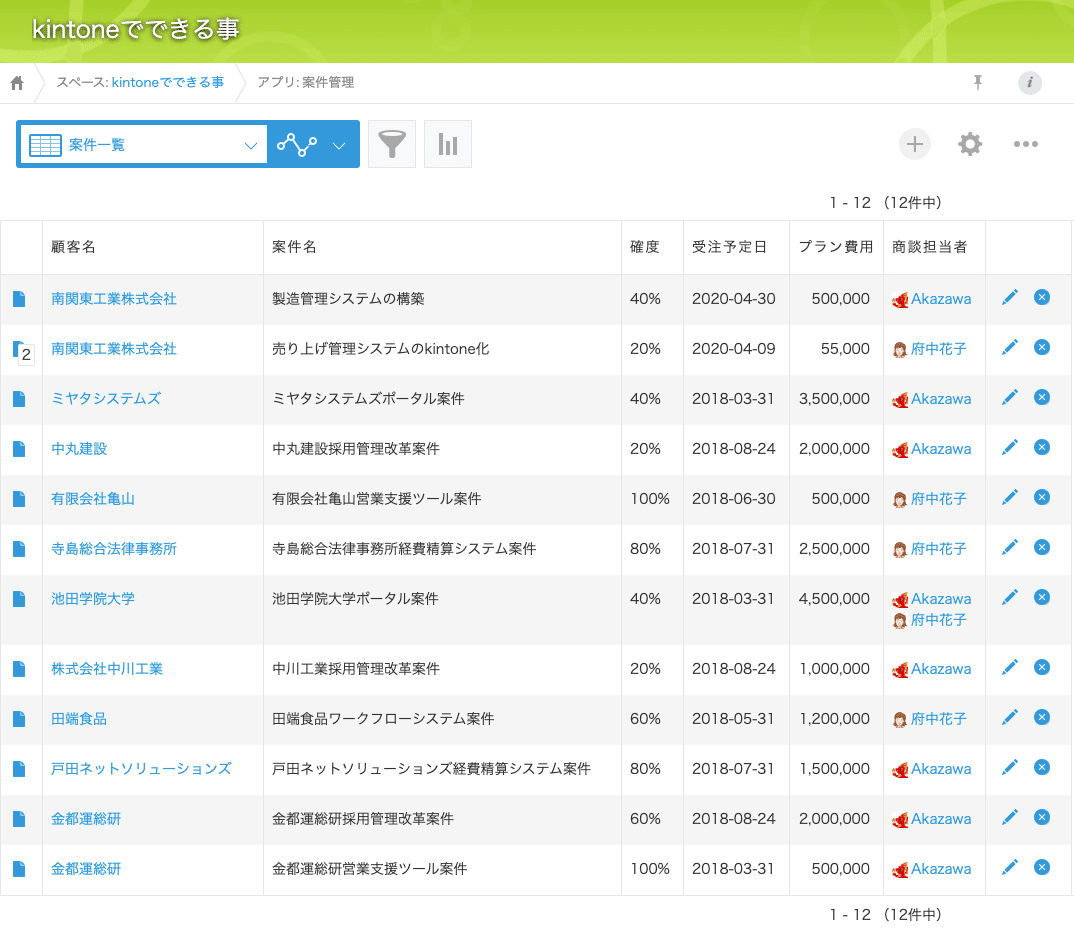The width and height of the screenshot is (1074, 930).
Task: Open the filter funnel icon
Action: (x=392, y=144)
